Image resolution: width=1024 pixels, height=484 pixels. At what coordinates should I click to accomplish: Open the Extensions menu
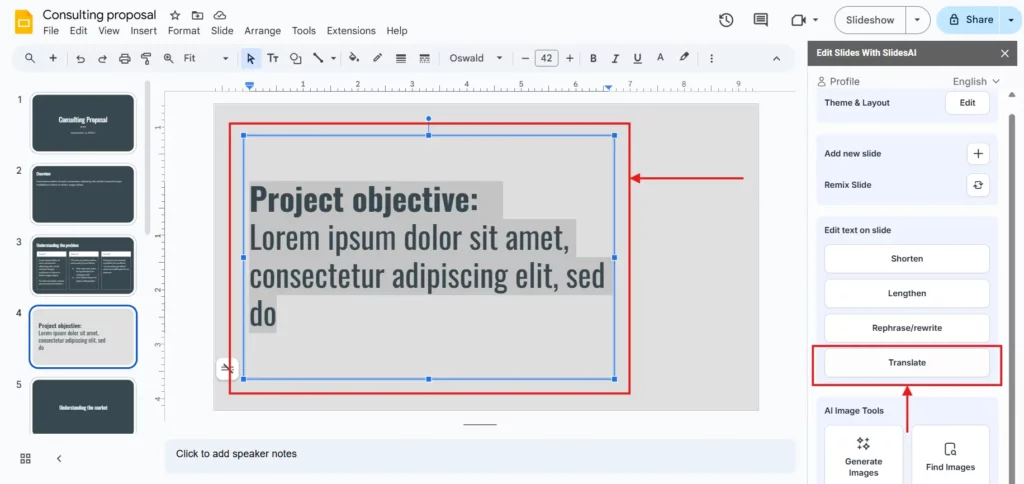click(351, 31)
